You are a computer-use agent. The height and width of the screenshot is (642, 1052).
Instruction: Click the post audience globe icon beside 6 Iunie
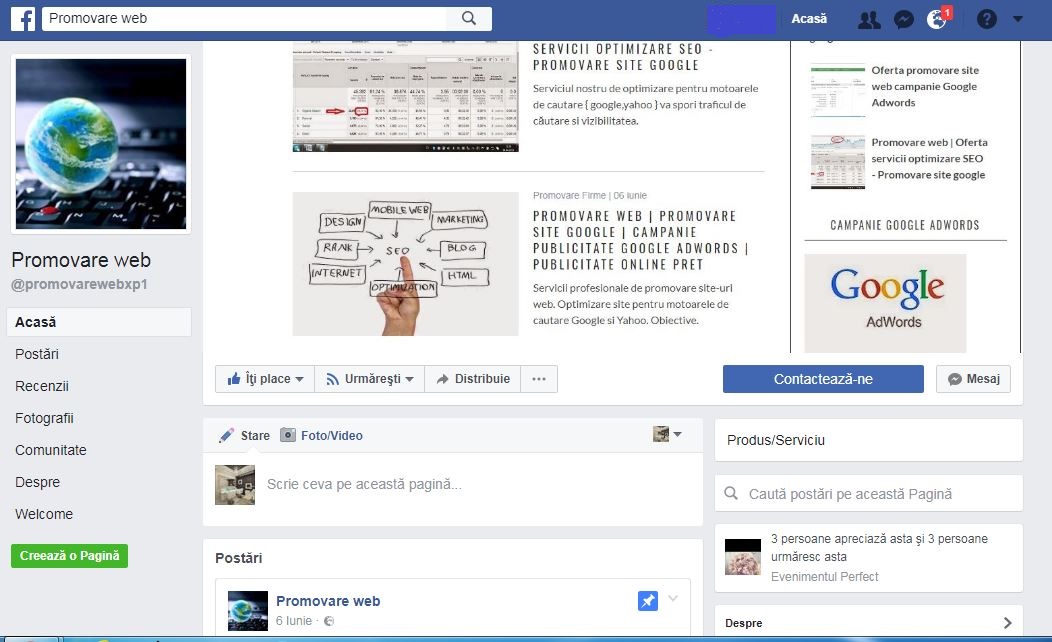(329, 621)
